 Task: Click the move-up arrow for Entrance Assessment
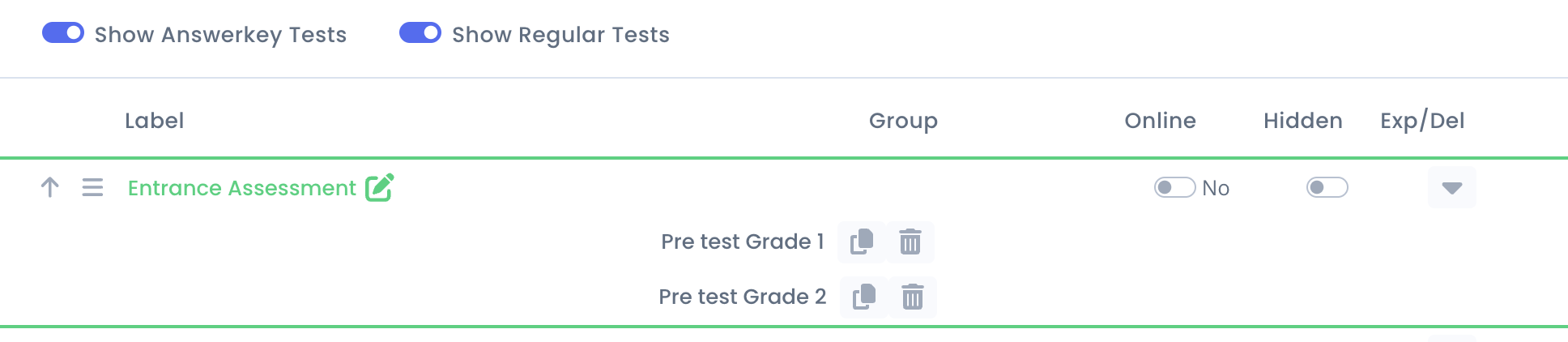[49, 187]
